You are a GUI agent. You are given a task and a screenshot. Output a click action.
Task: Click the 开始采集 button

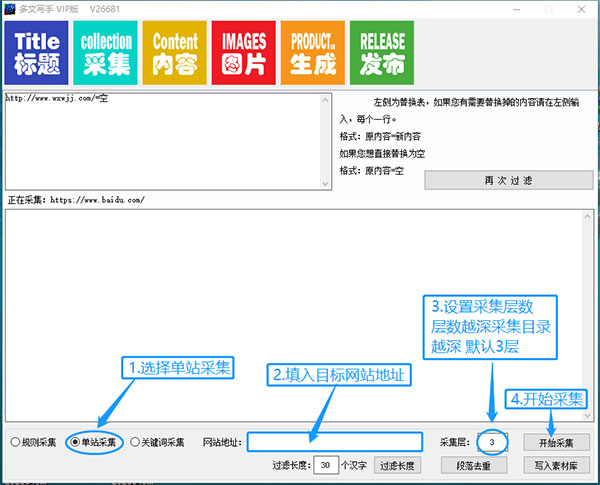click(556, 443)
